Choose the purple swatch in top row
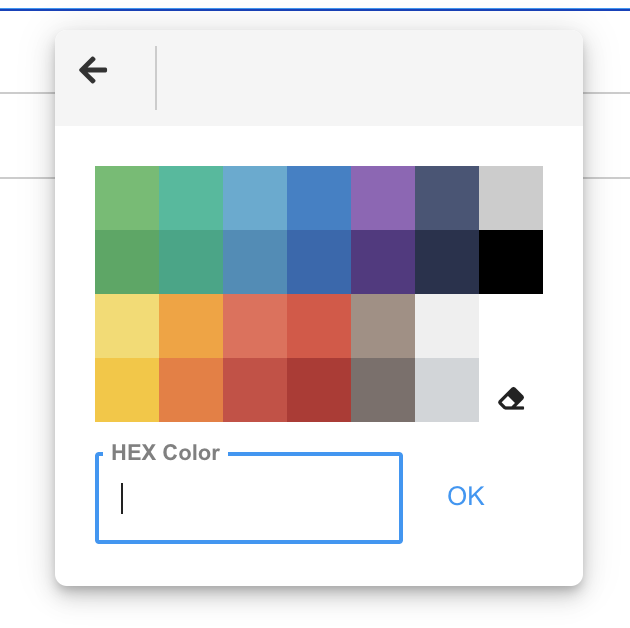This screenshot has height=628, width=630. (383, 198)
